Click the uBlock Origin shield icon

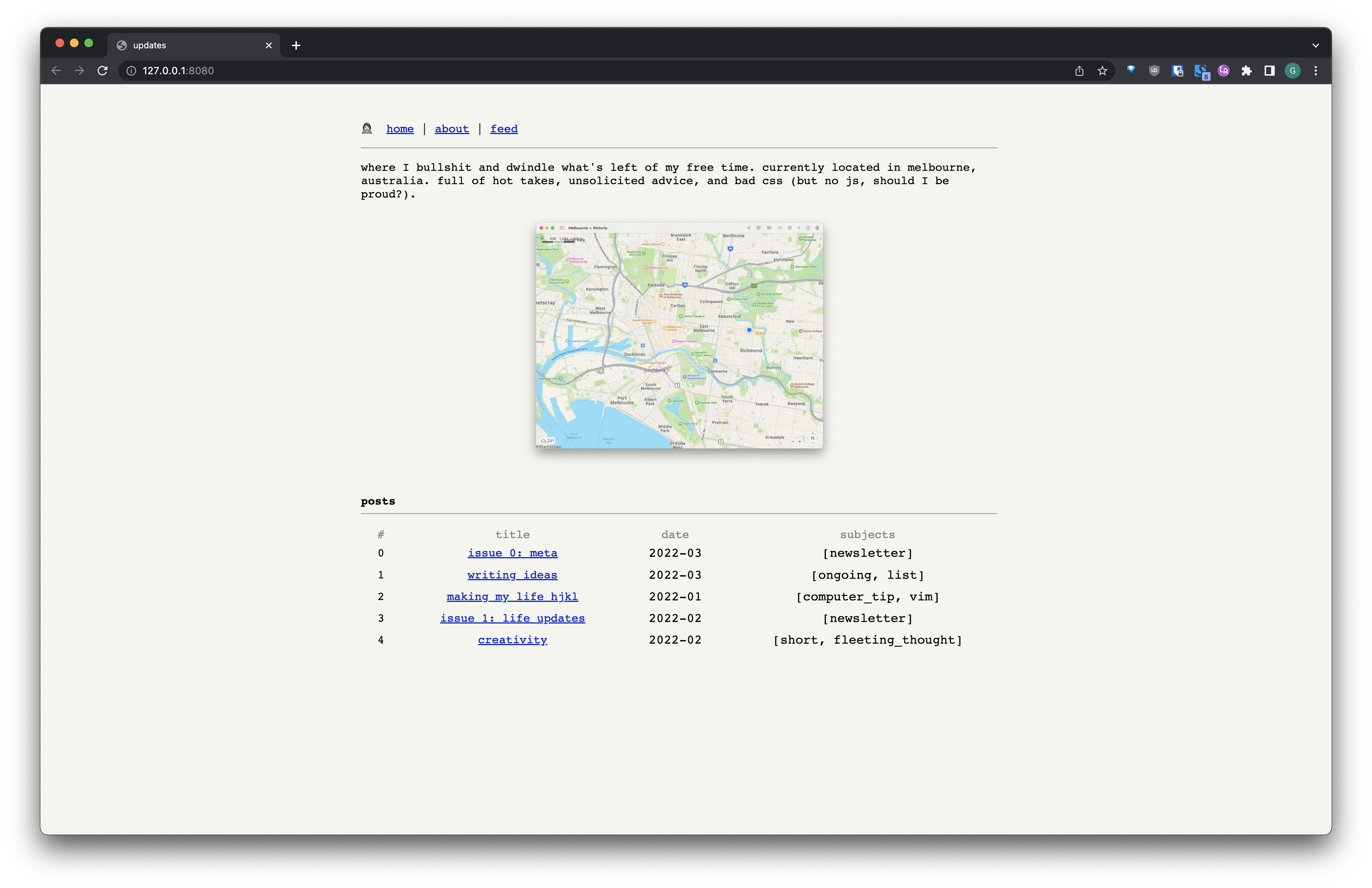[1154, 70]
